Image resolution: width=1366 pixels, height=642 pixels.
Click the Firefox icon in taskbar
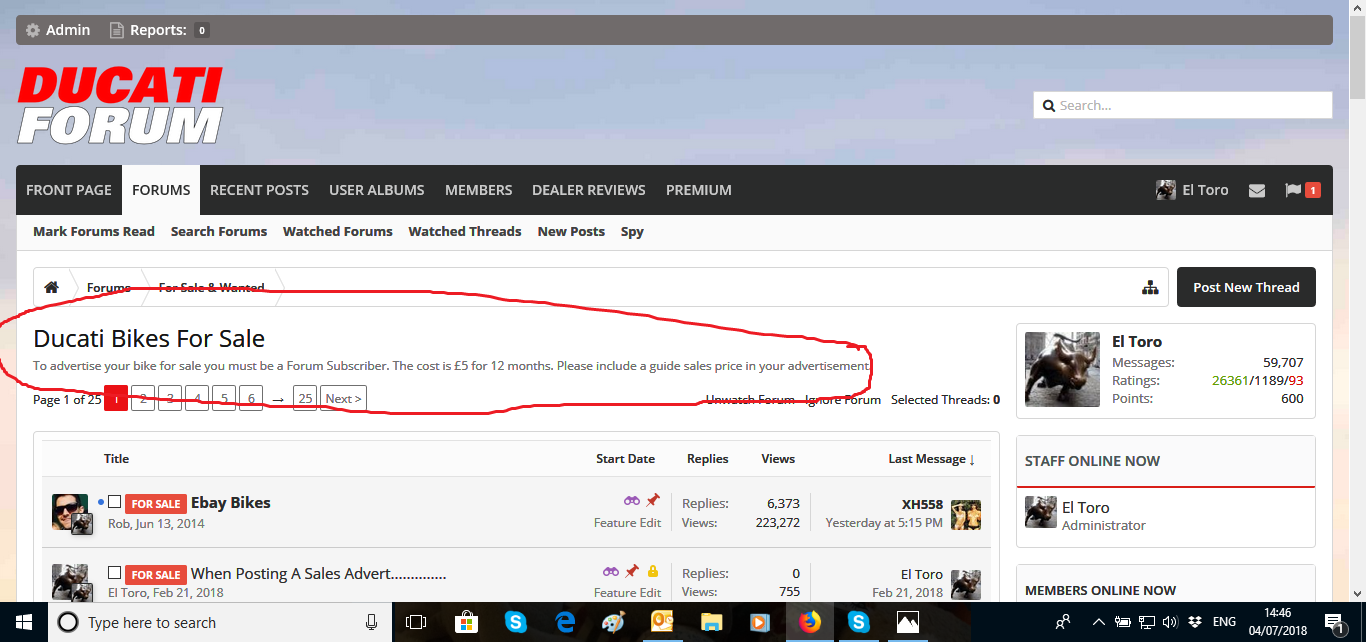tap(809, 622)
